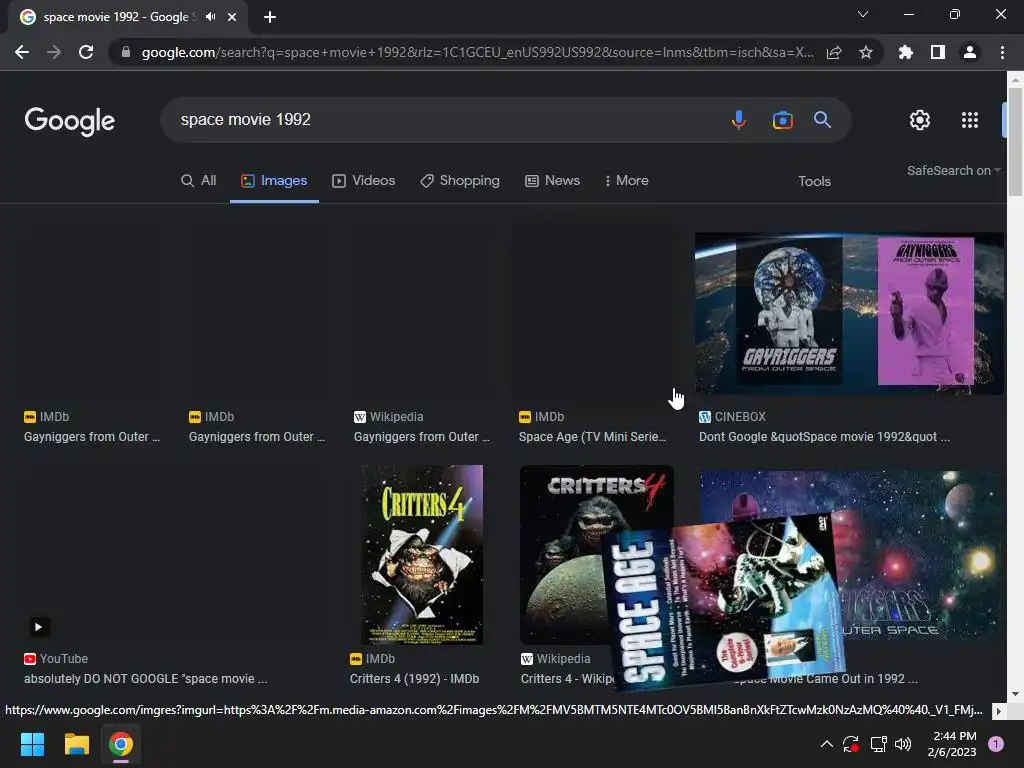Show hidden system tray icons

coord(827,744)
